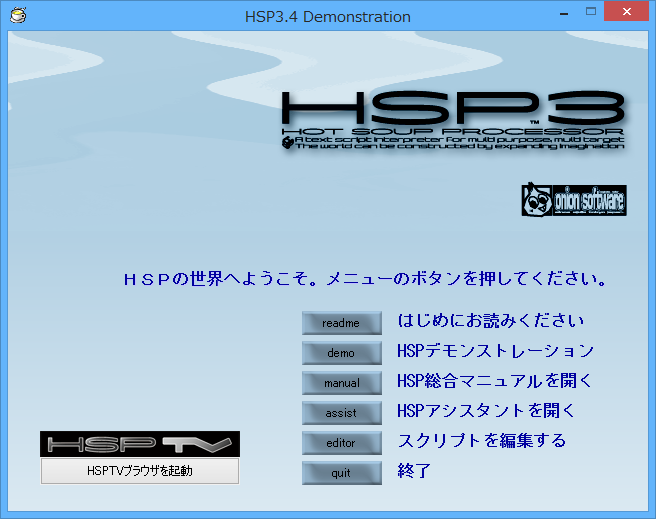Minimize the HSP3.4 Demonstration window

click(x=564, y=12)
